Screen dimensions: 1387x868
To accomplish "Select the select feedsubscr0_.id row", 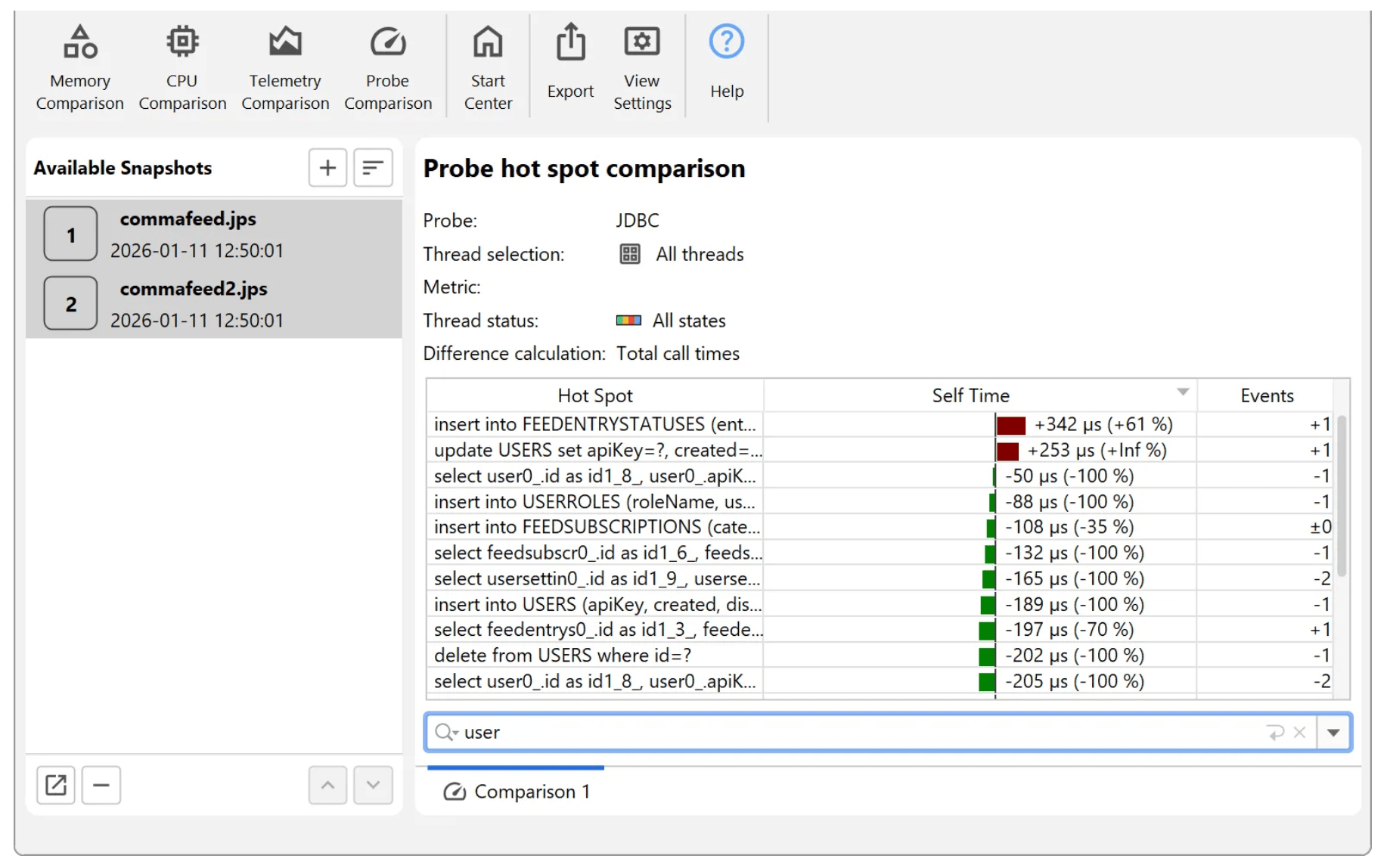I will (x=880, y=553).
